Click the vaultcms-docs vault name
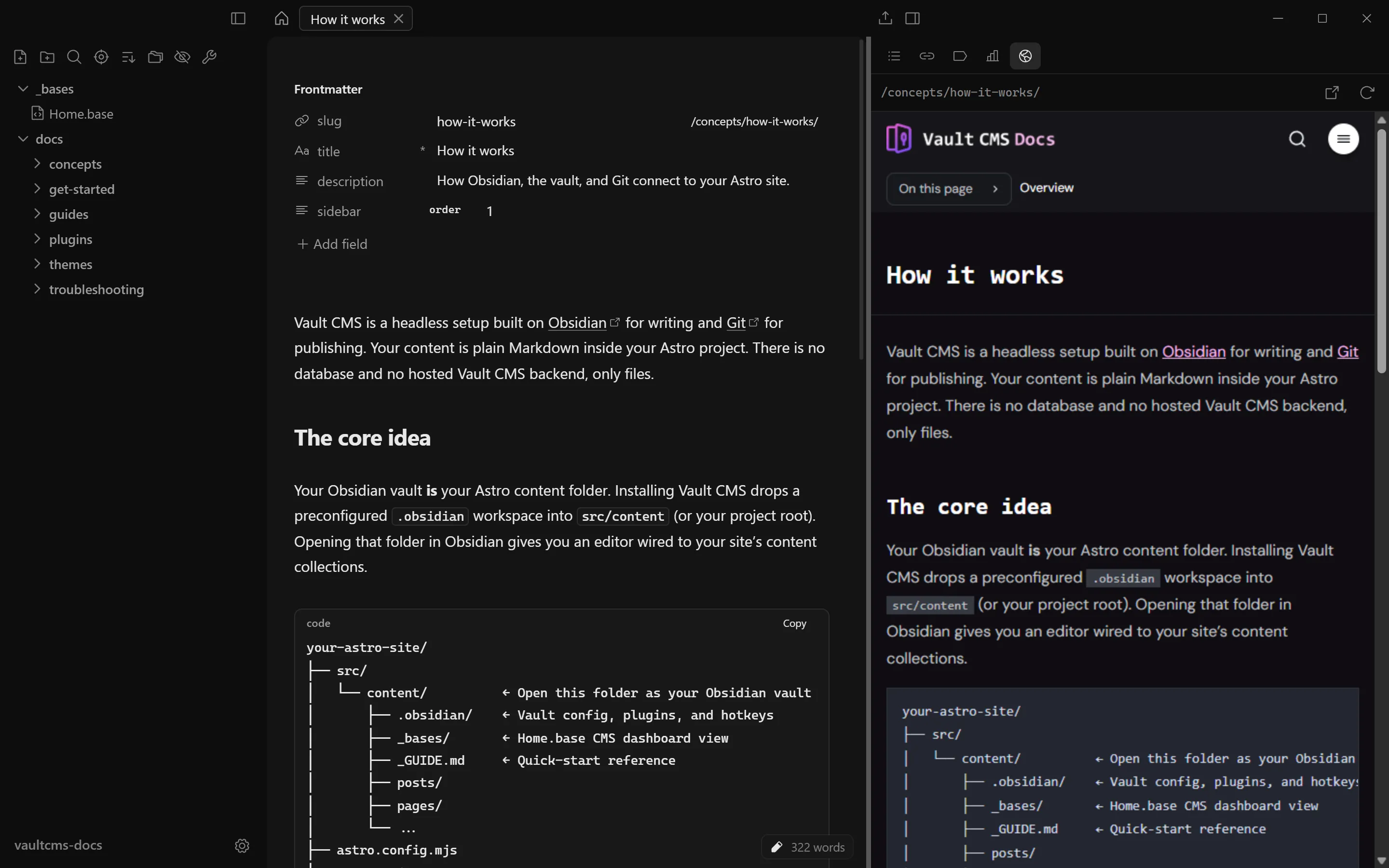1389x868 pixels. pos(58,845)
